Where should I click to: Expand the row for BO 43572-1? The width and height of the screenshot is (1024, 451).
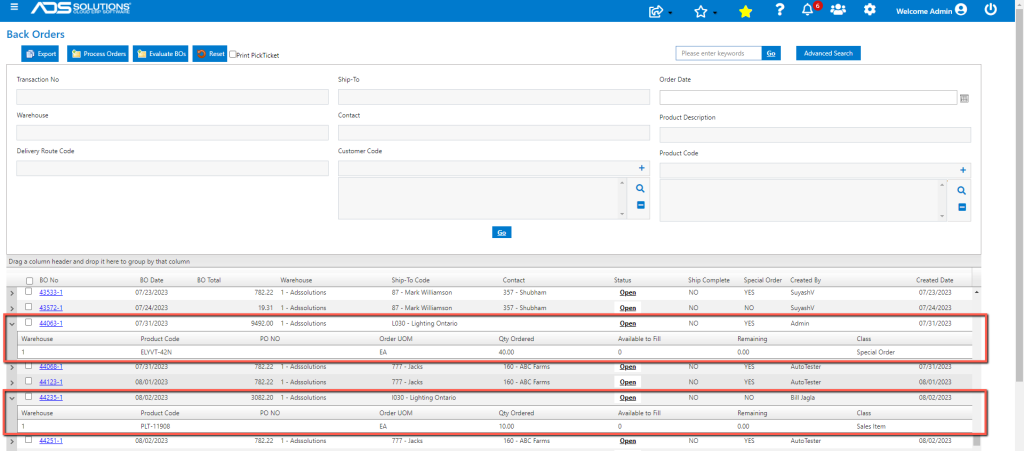pos(12,308)
